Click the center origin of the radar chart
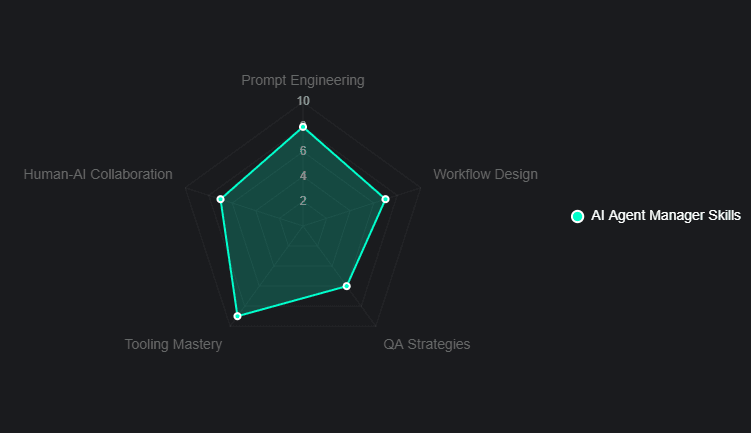751x433 pixels. click(x=303, y=226)
